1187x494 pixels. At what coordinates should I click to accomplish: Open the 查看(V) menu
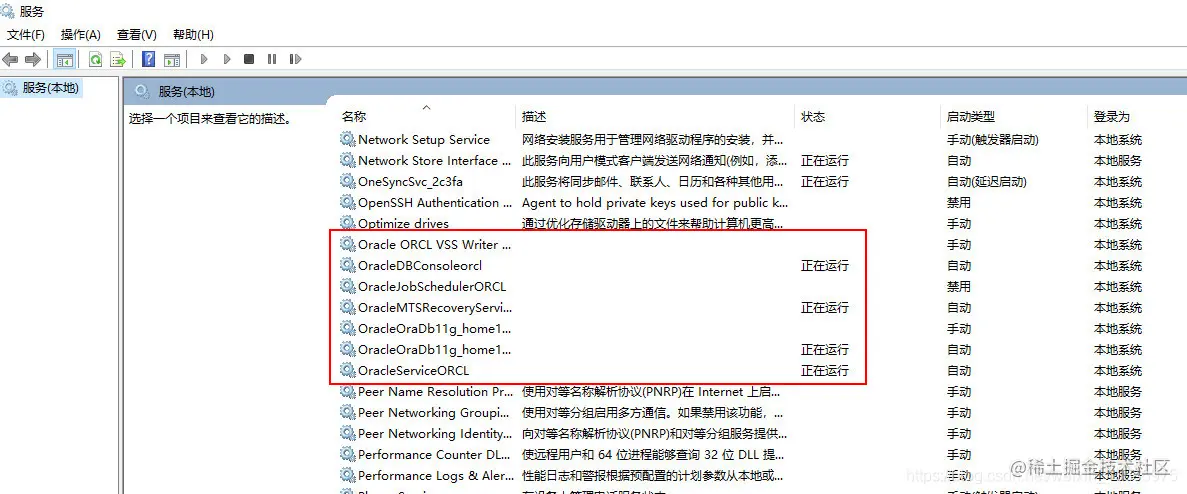click(x=137, y=35)
